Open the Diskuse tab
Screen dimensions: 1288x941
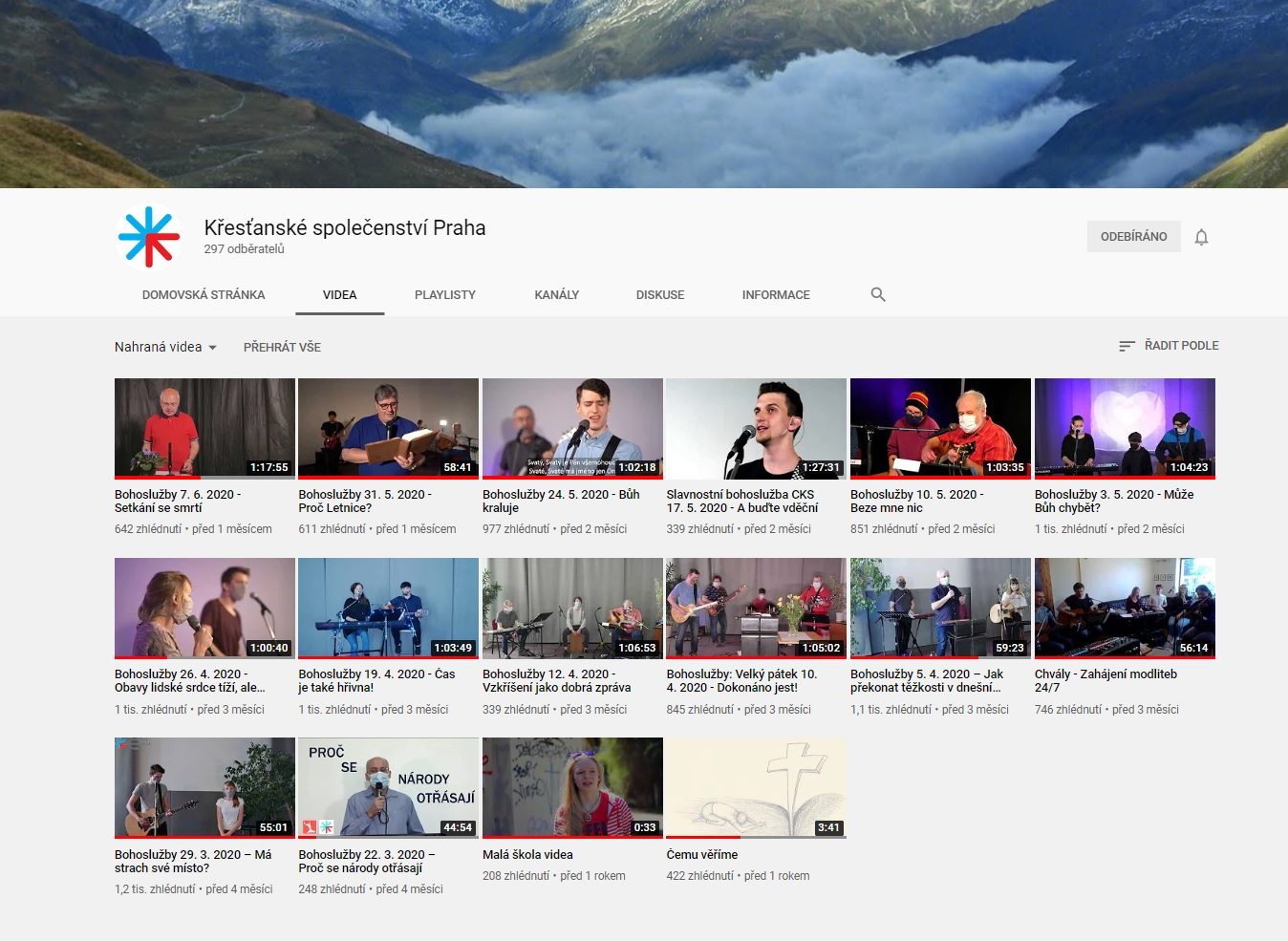[659, 295]
